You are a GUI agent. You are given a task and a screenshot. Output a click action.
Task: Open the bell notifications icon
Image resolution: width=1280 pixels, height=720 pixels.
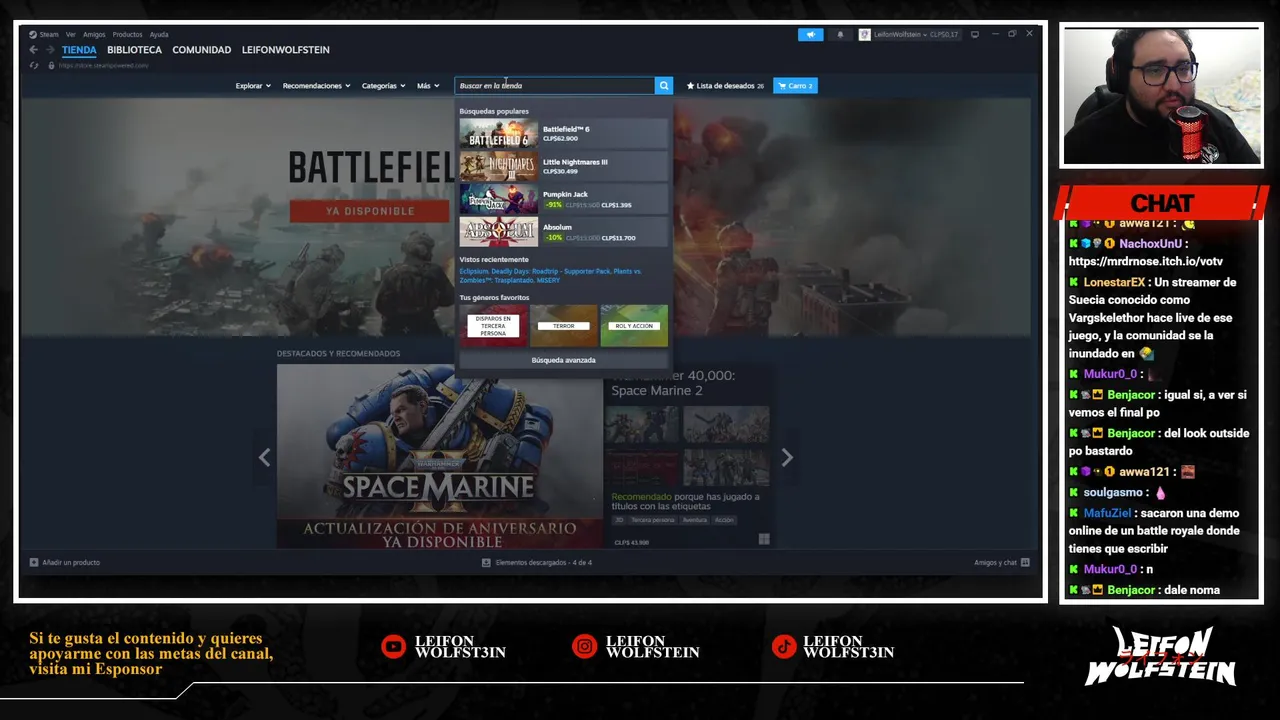pyautogui.click(x=840, y=34)
